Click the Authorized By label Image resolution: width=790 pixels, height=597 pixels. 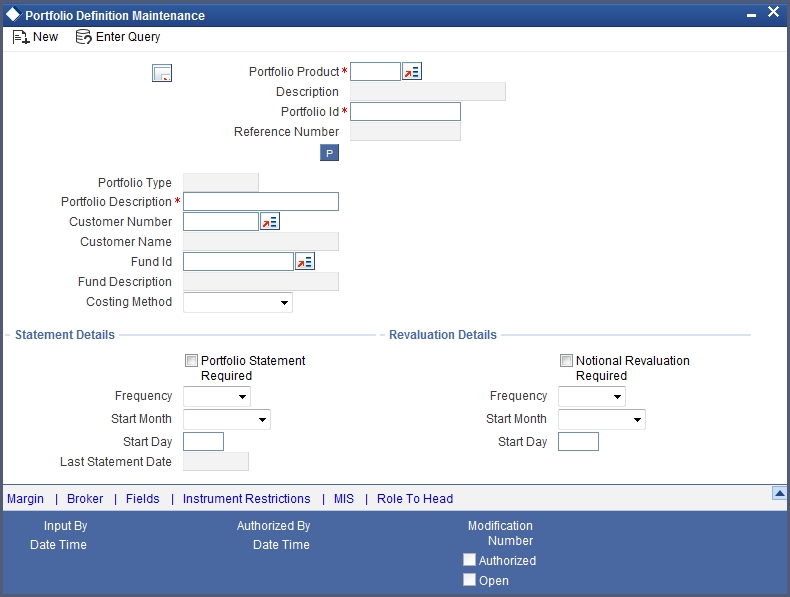274,525
